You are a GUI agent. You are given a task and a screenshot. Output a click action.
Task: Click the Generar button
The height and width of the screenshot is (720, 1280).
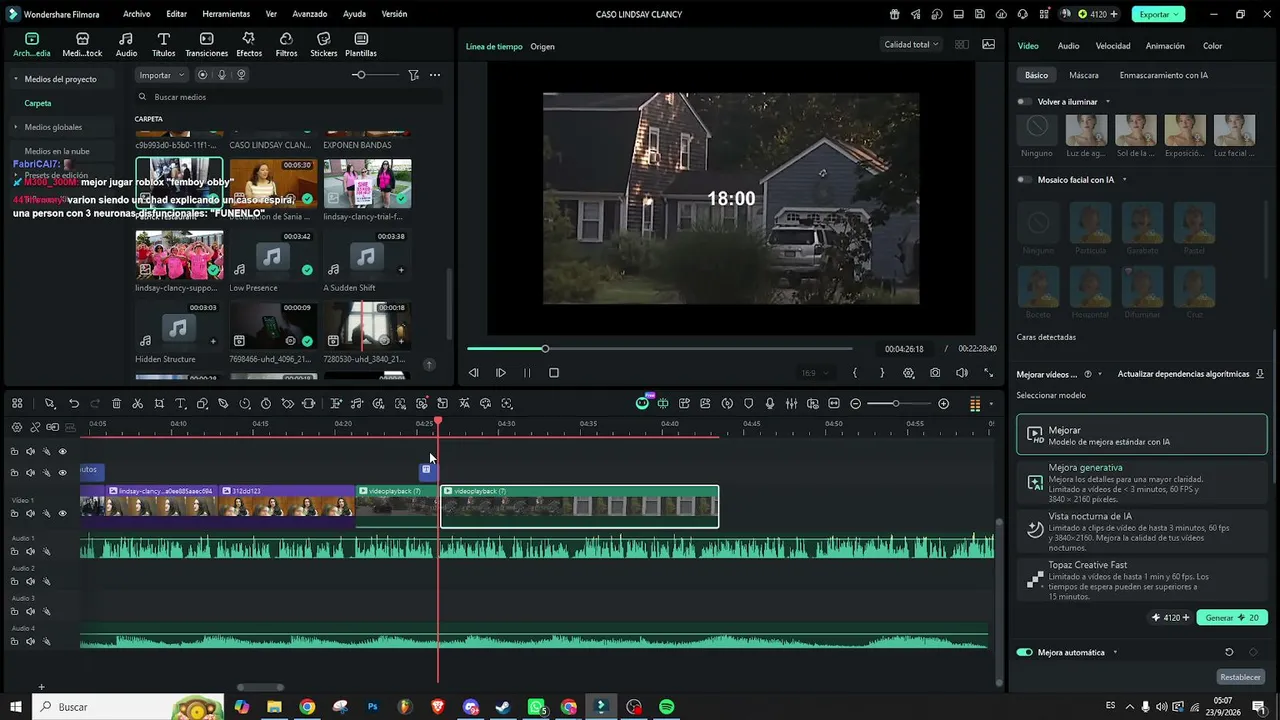1231,618
